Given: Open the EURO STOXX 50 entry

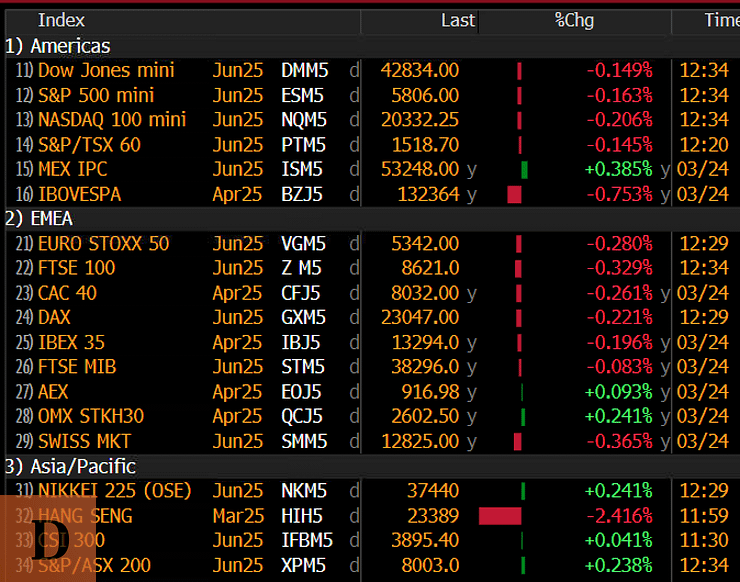Looking at the screenshot, I should coord(104,244).
